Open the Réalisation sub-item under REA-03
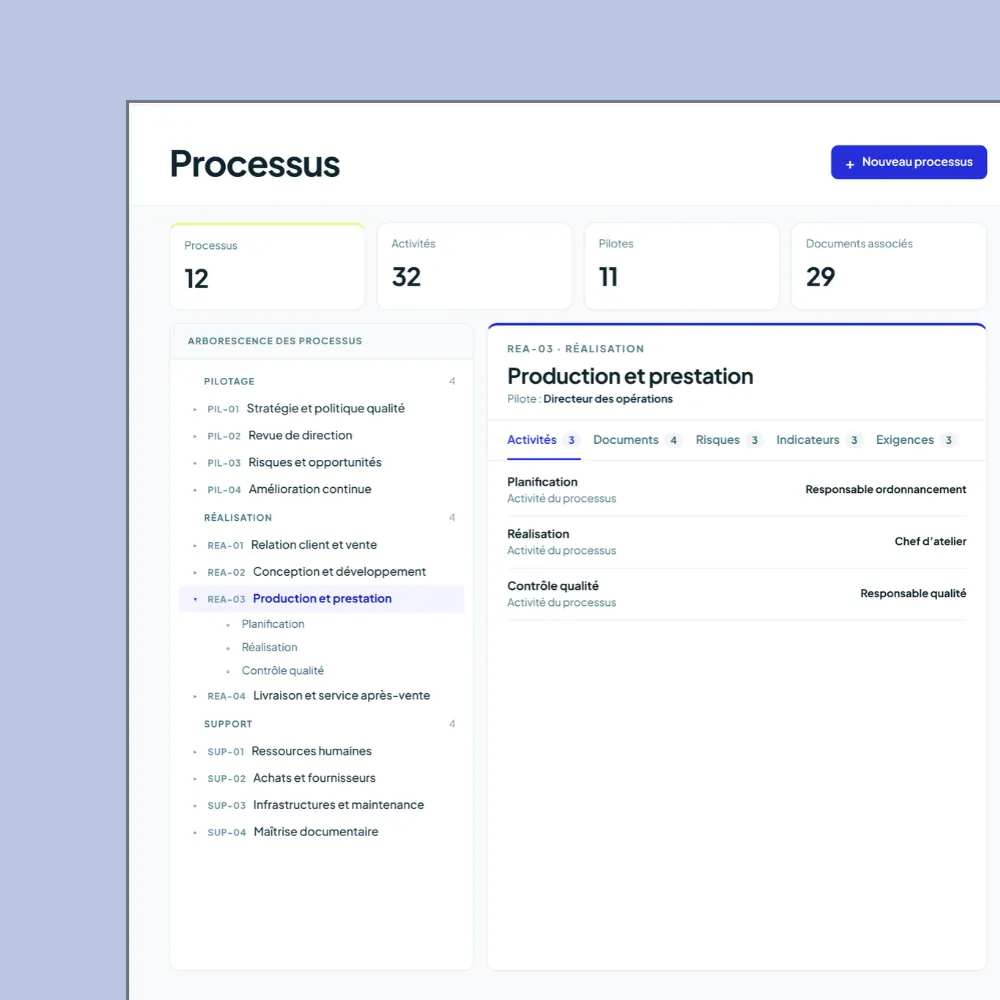1000x1000 pixels. 269,647
